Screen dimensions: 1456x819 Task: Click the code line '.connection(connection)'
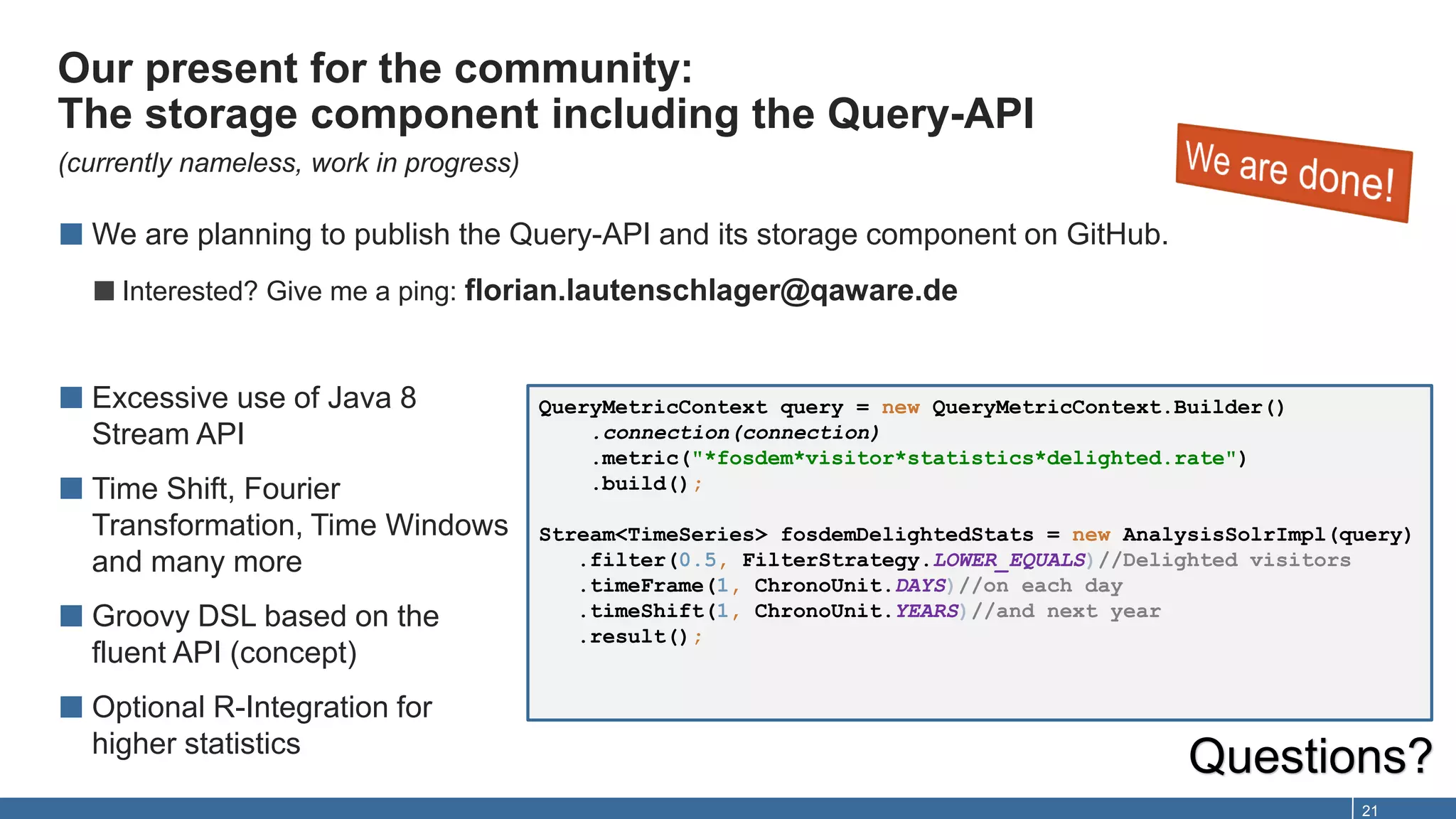(x=735, y=432)
